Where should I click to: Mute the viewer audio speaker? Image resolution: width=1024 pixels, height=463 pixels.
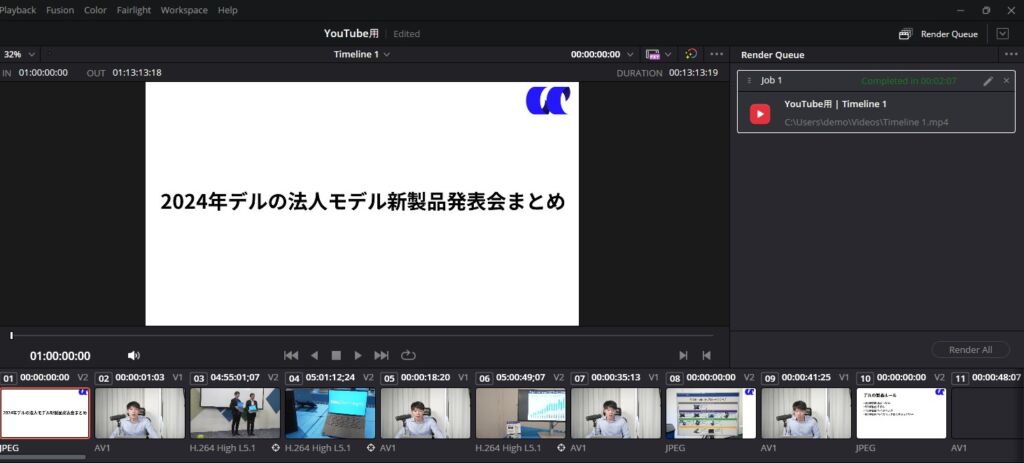(134, 355)
